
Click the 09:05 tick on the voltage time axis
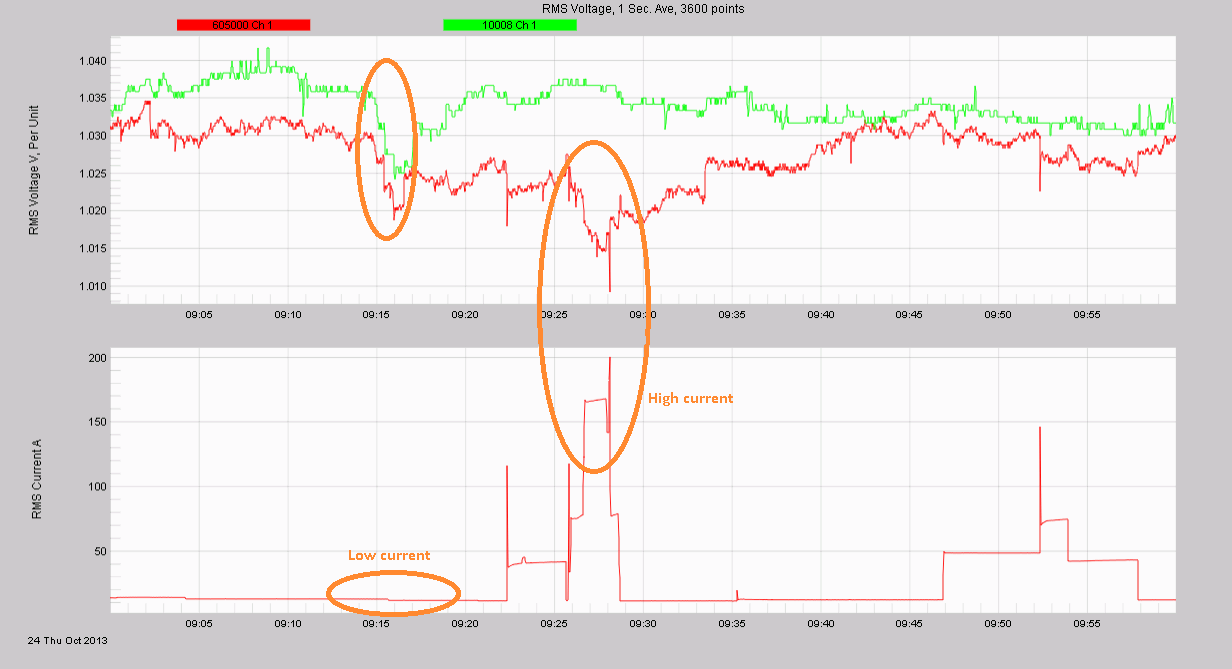tap(199, 315)
